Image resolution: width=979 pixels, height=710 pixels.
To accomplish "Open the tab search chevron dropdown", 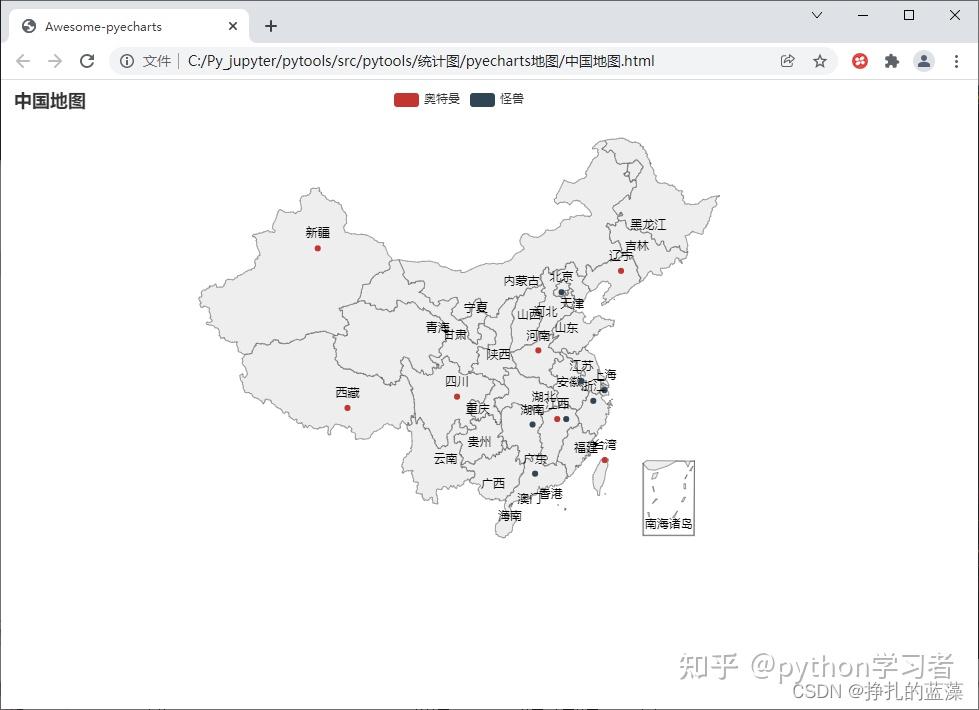I will click(x=817, y=15).
